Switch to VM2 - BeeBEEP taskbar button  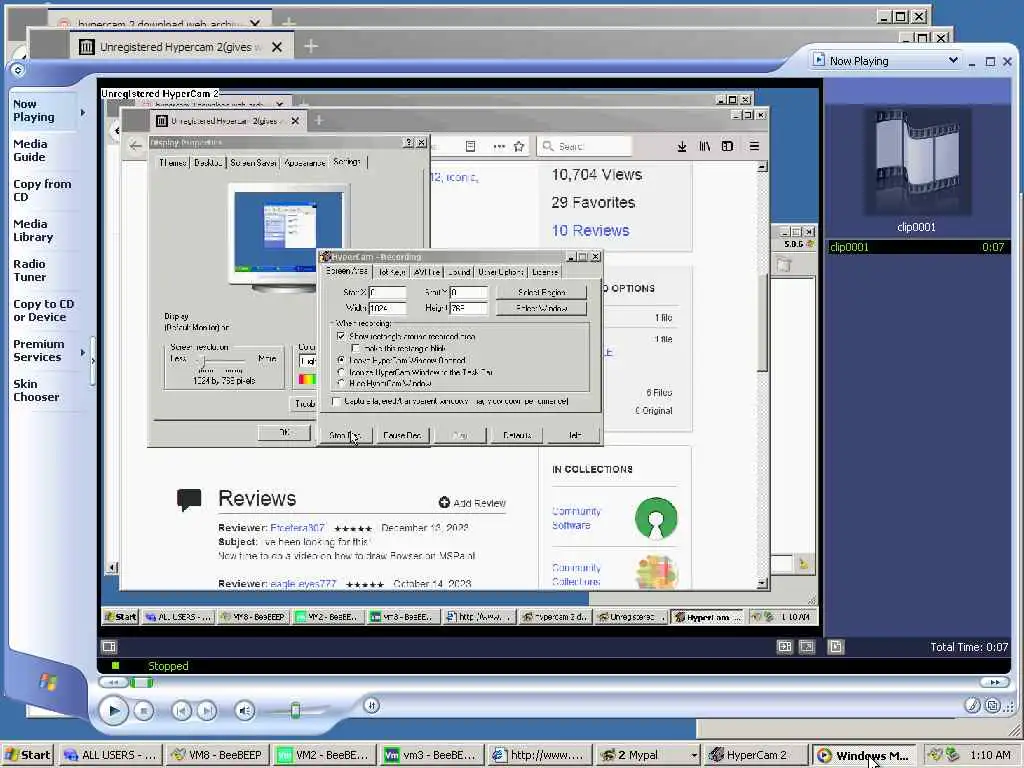(324, 755)
